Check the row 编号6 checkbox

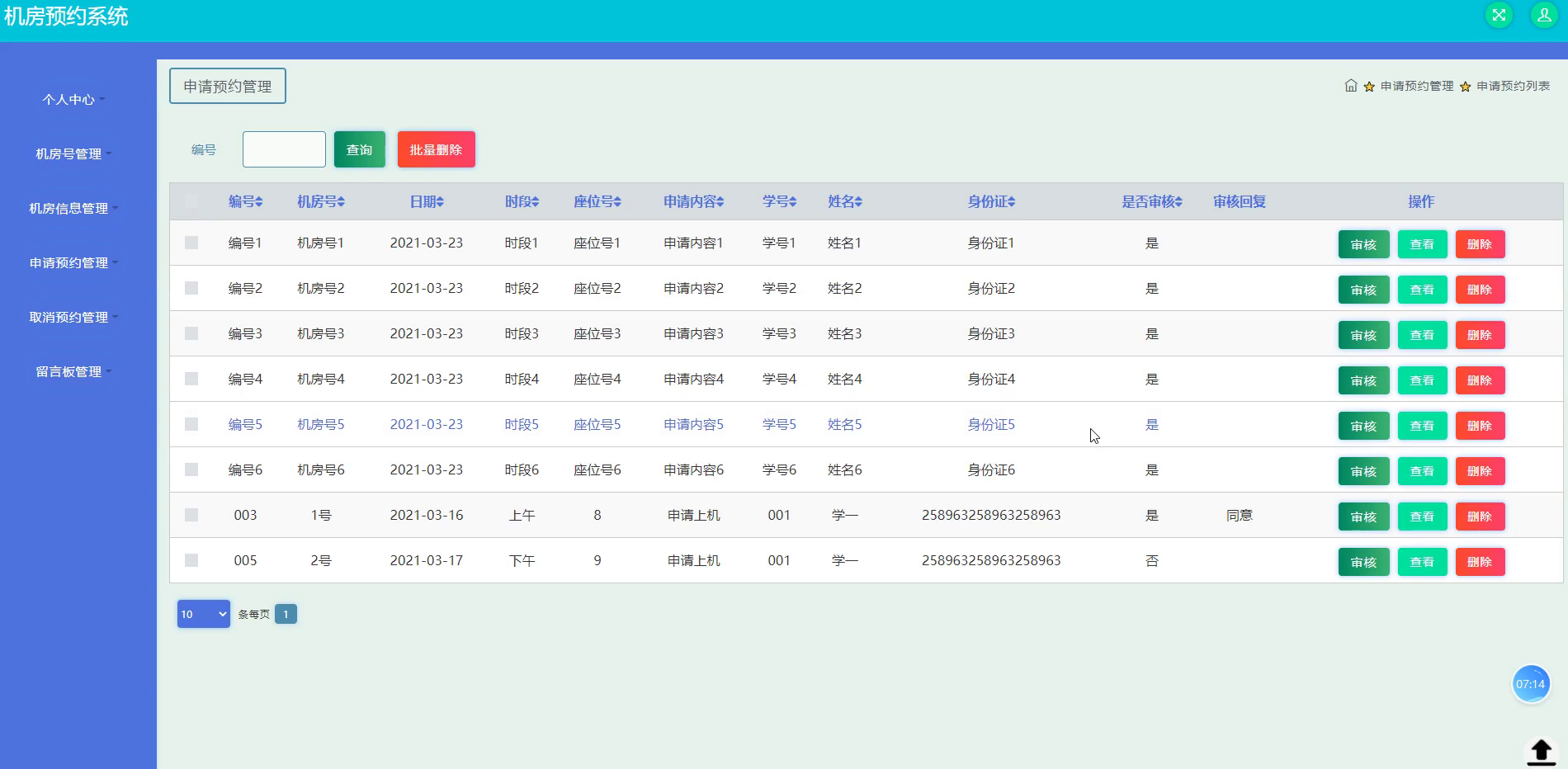[x=191, y=469]
